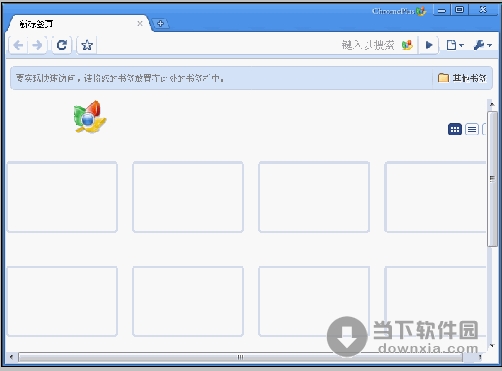Open the first thumbnail in top row
The height and width of the screenshot is (371, 502).
62,197
